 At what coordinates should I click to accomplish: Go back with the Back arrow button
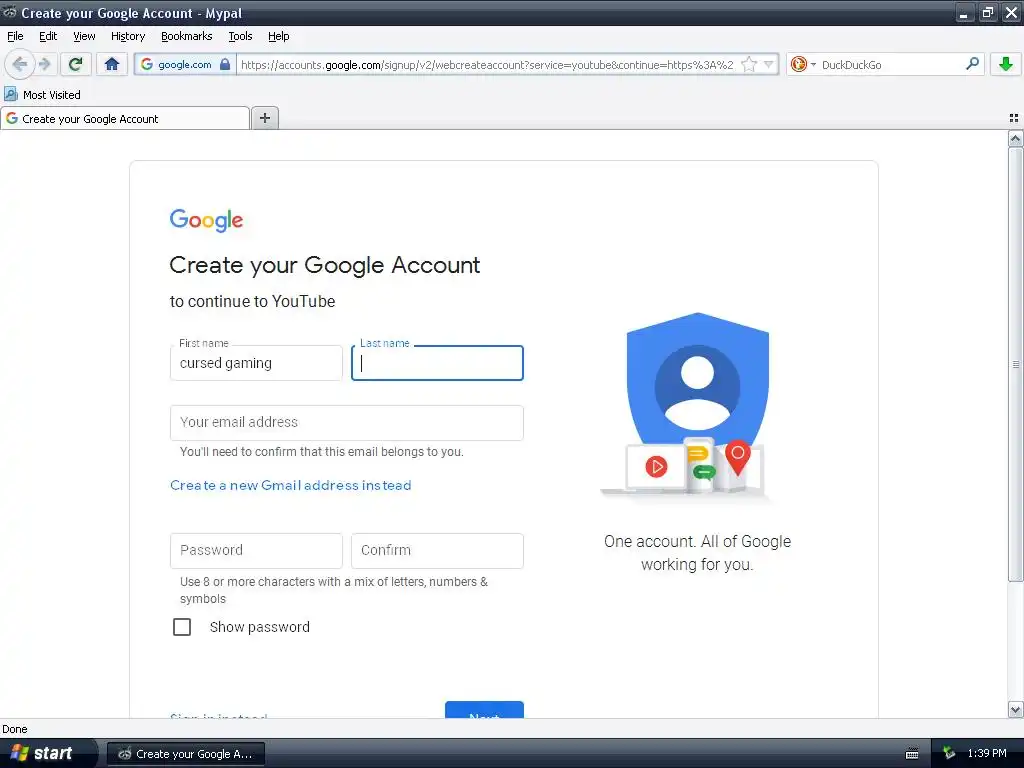coord(19,64)
